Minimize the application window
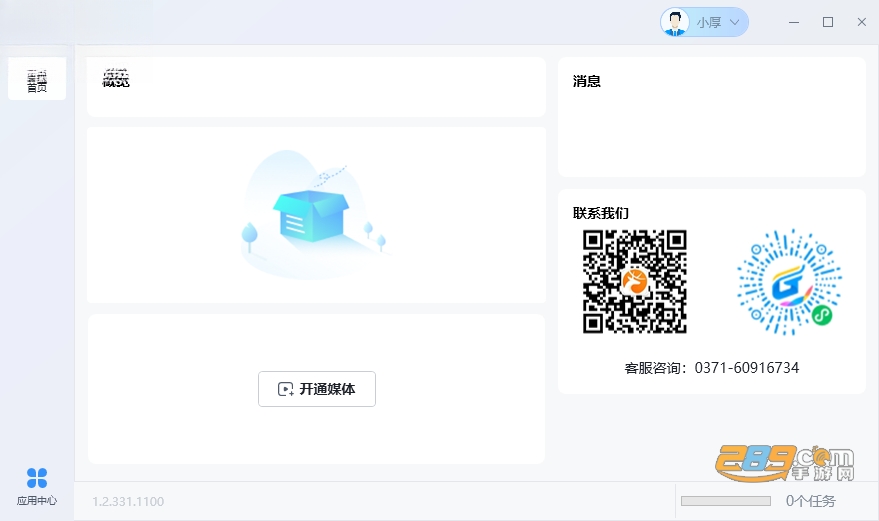Image resolution: width=879 pixels, height=521 pixels. click(x=794, y=22)
